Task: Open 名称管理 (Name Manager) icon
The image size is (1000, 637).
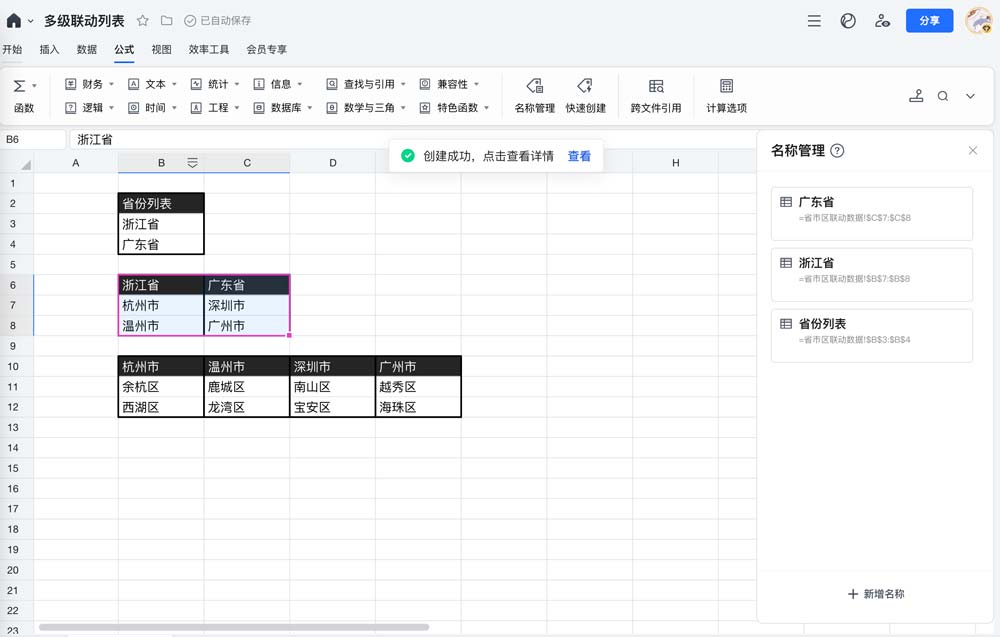Action: click(x=534, y=87)
